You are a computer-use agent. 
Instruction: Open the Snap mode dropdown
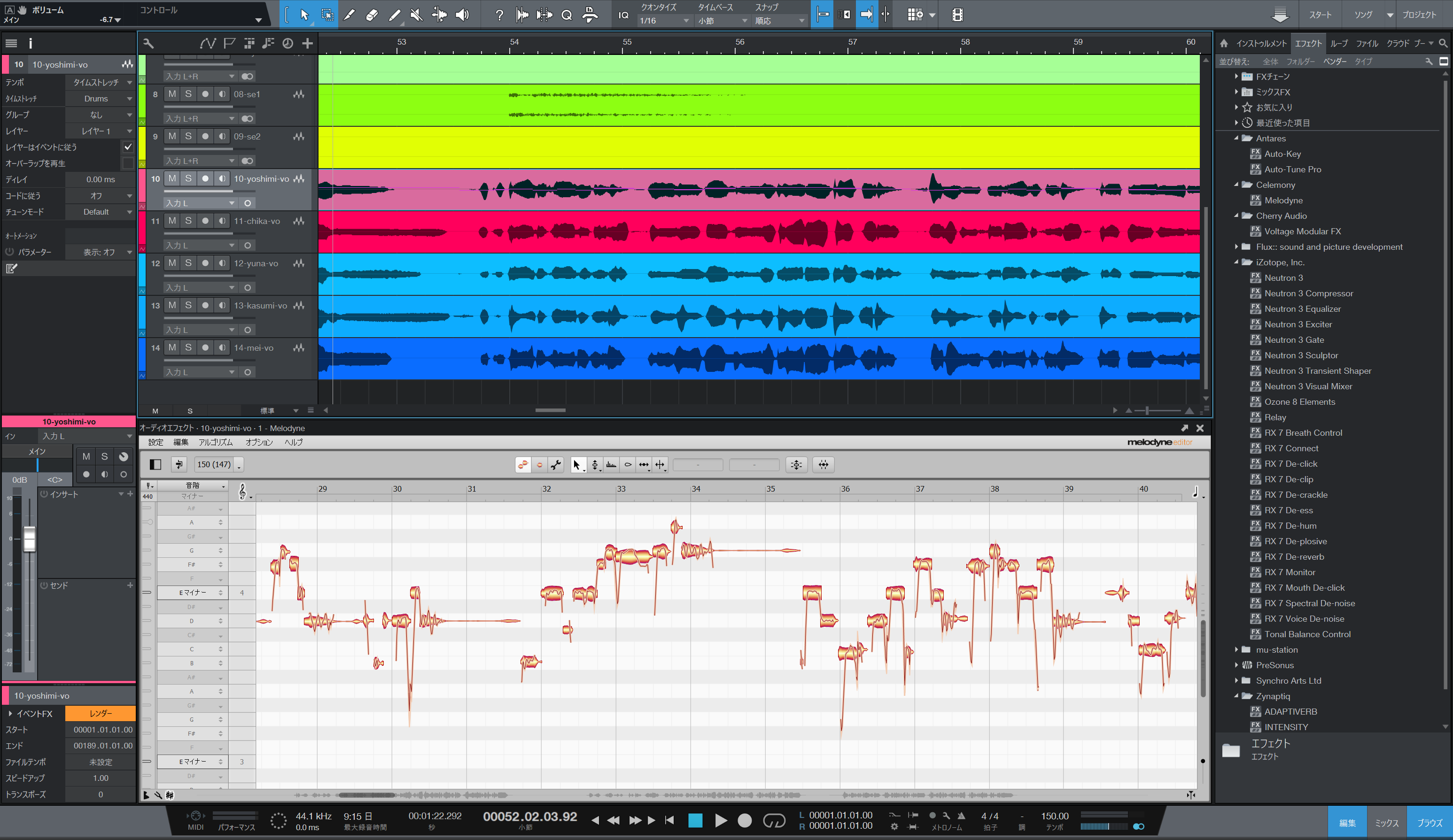(x=779, y=21)
